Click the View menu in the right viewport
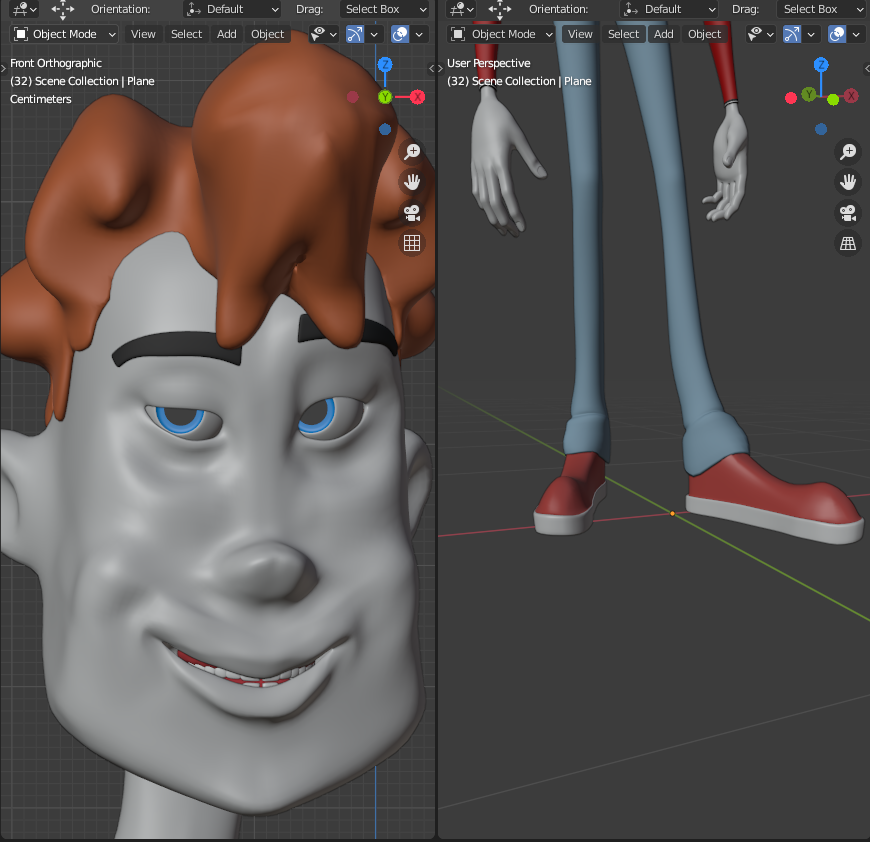 pos(580,33)
